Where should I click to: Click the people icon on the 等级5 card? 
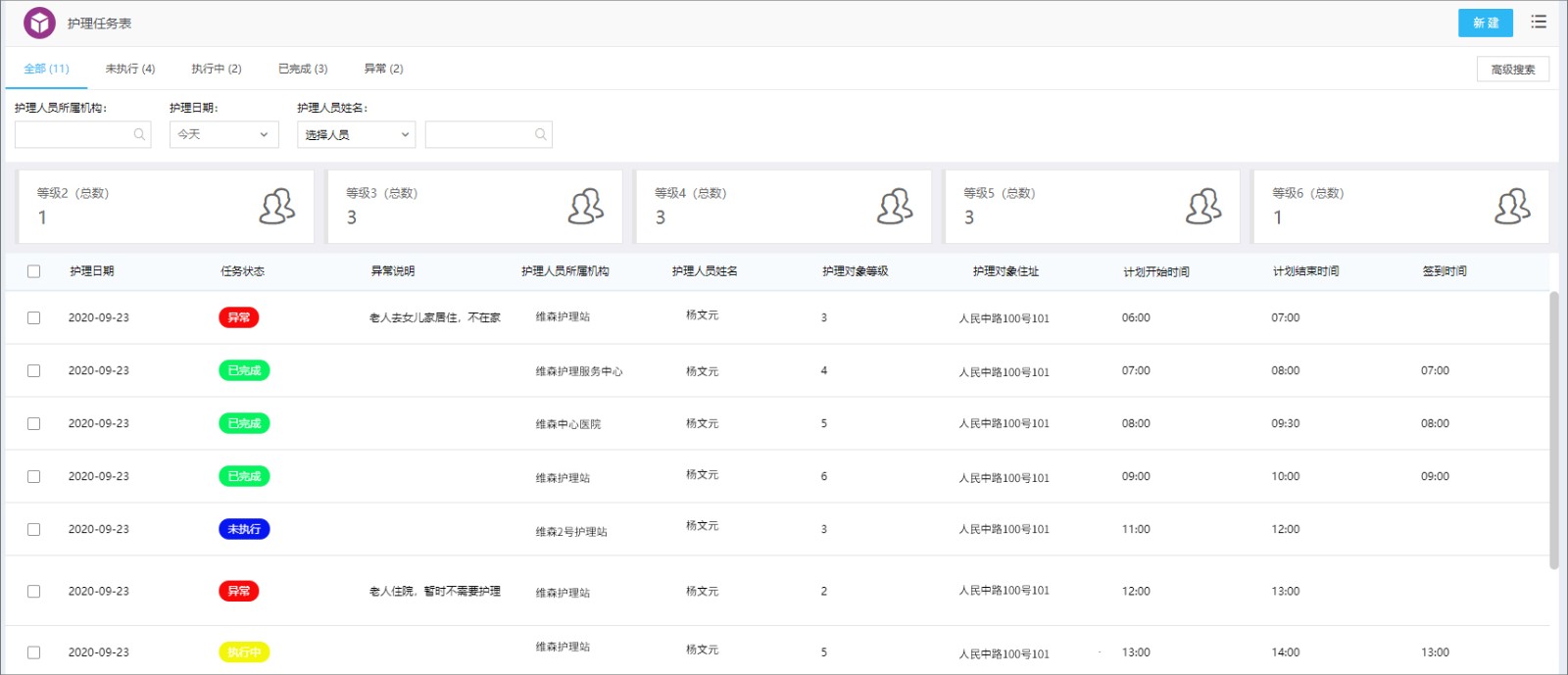pos(1203,207)
